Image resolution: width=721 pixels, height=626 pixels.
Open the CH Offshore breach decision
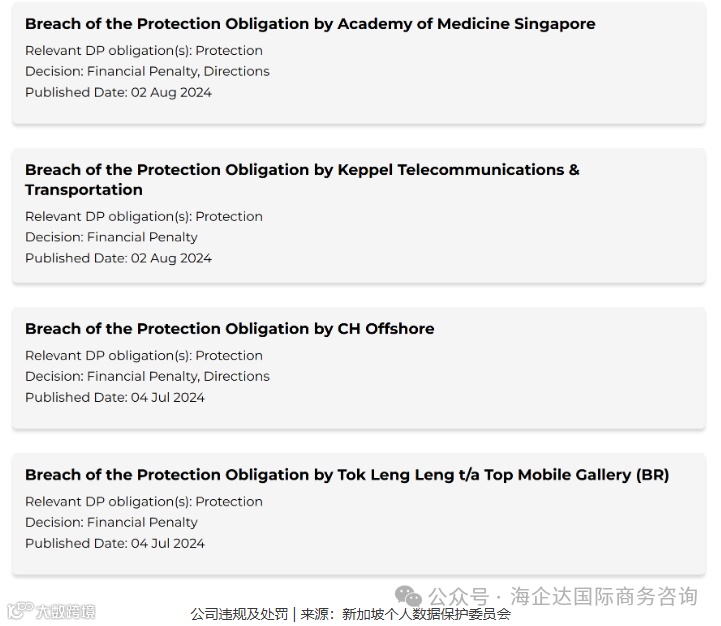click(230, 329)
